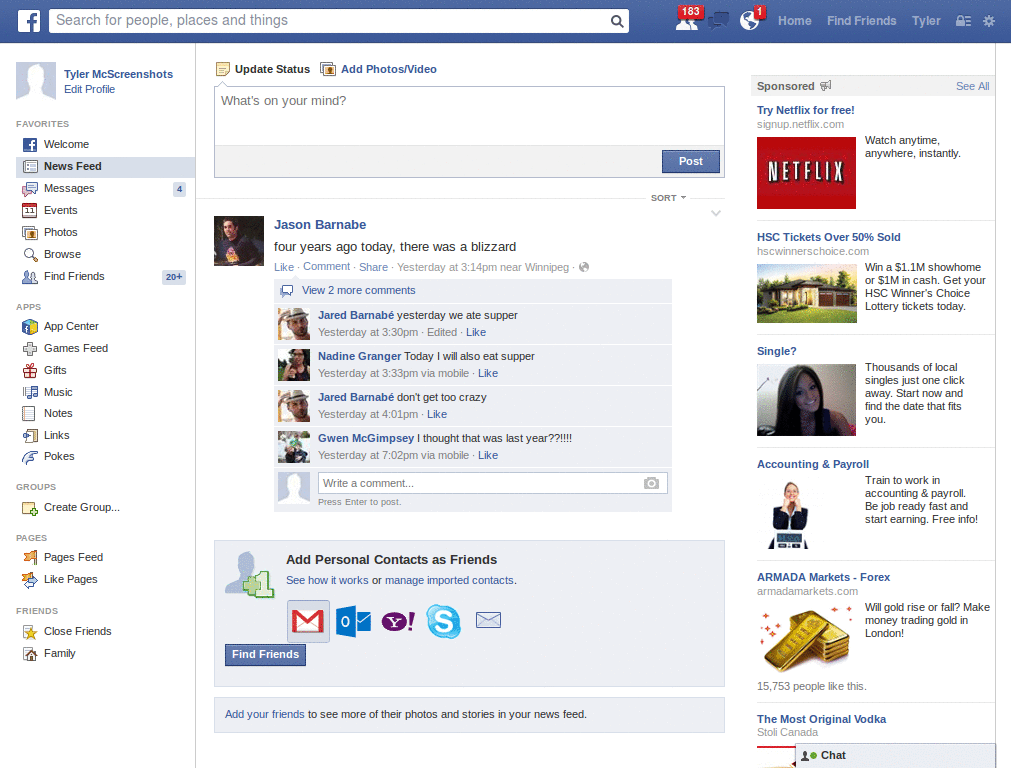Click the Events calendar icon
Image resolution: width=1024 pixels, height=768 pixels.
(29, 210)
